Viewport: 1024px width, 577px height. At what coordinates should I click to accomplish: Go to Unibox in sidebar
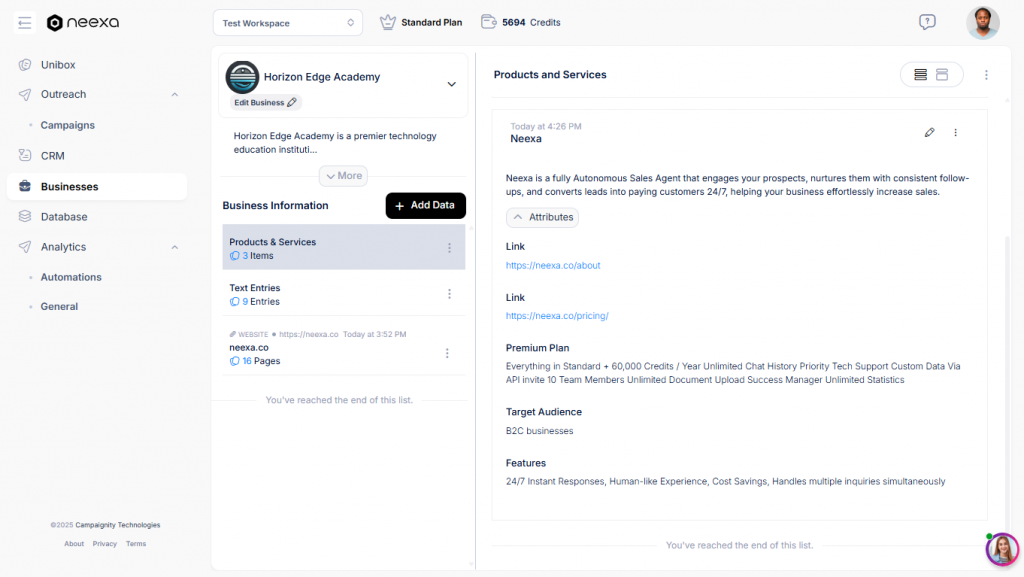point(58,65)
